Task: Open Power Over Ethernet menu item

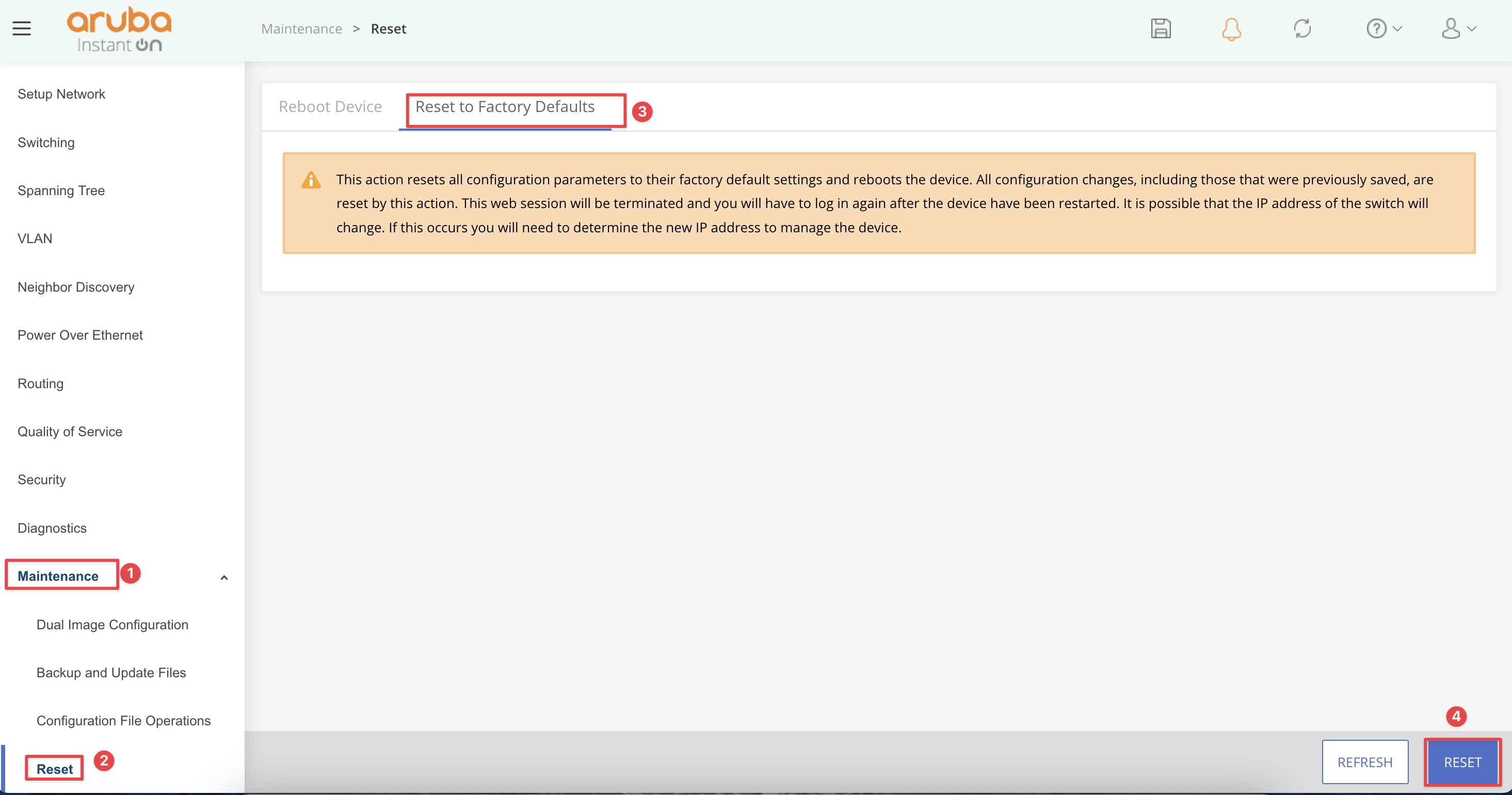Action: (80, 335)
